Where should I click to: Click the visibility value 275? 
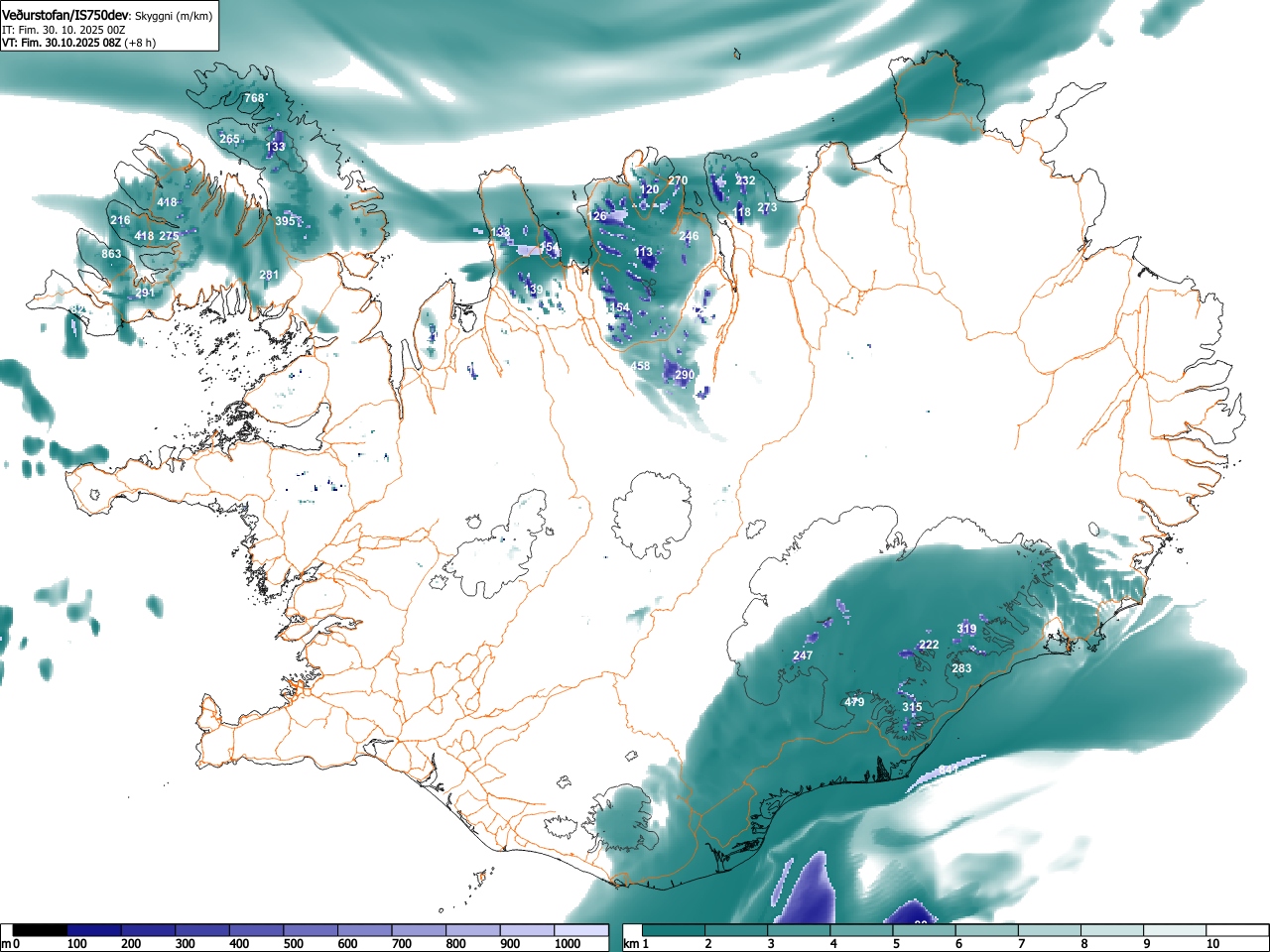click(x=169, y=236)
